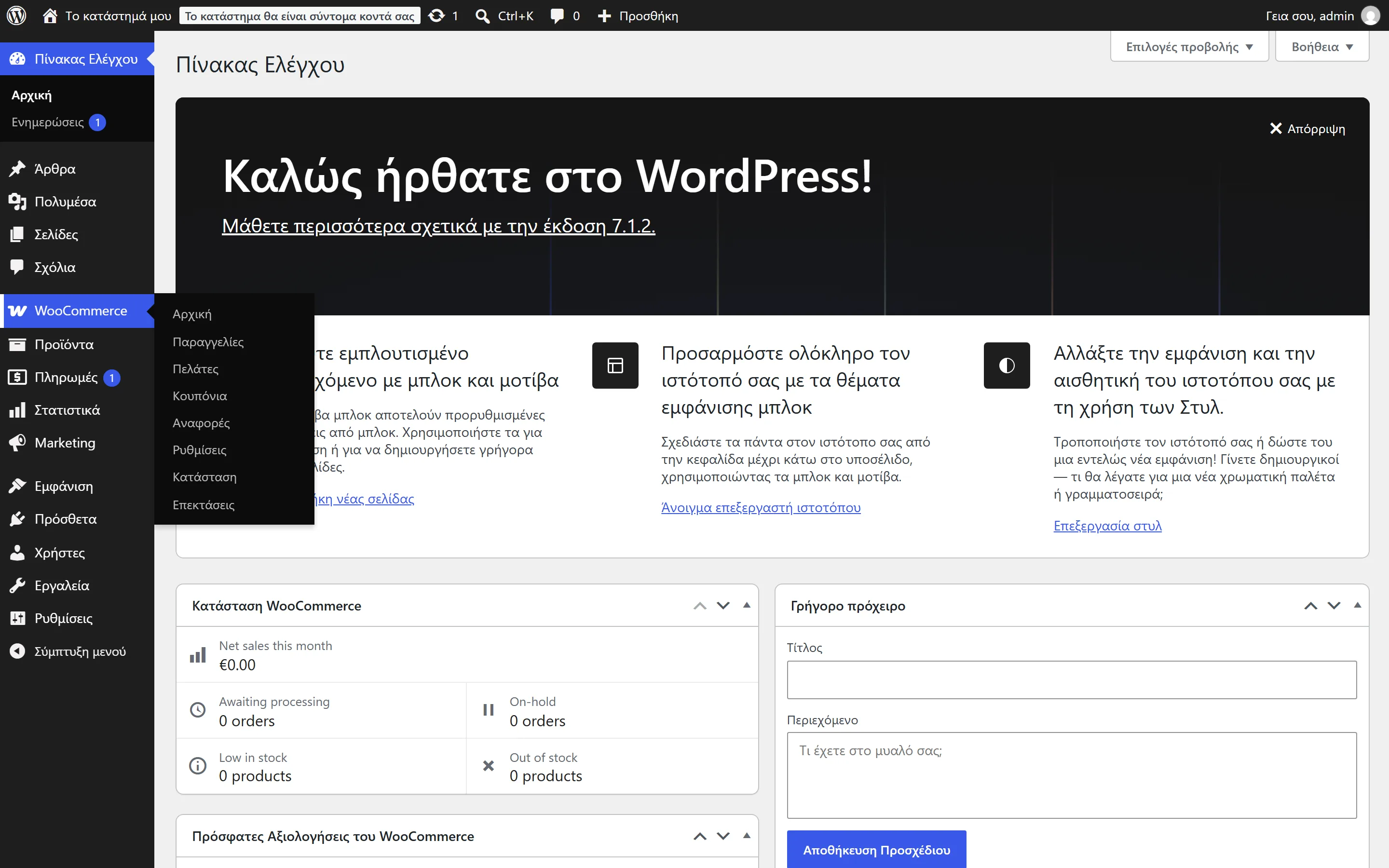This screenshot has height=868, width=1389.
Task: Click the Αποθήκευση Προσχεδίου button
Action: coord(876,850)
